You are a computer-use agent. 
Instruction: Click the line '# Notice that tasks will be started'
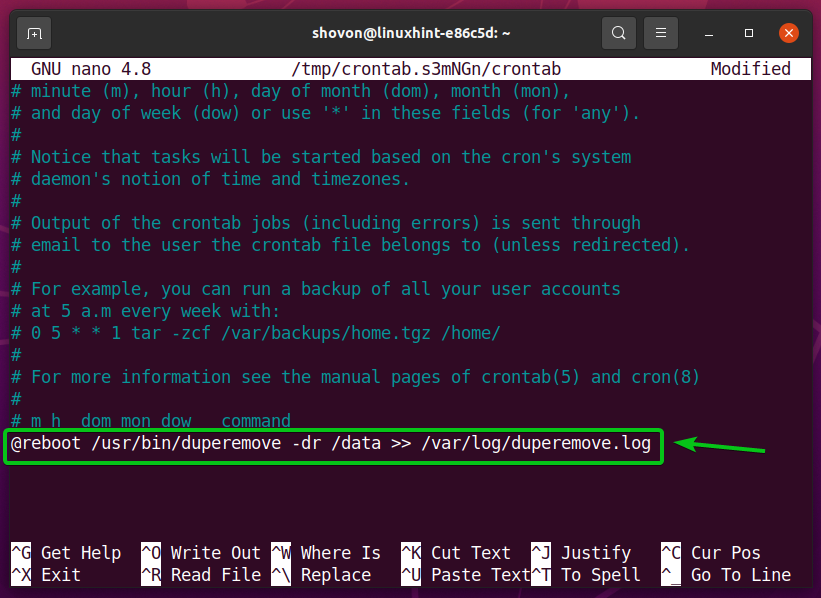coord(321,158)
